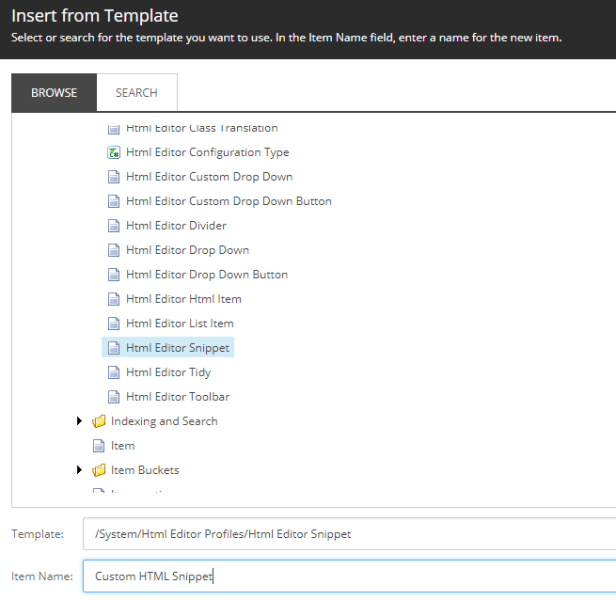616x600 pixels.
Task: Switch to the SEARCH tab
Action: (137, 93)
